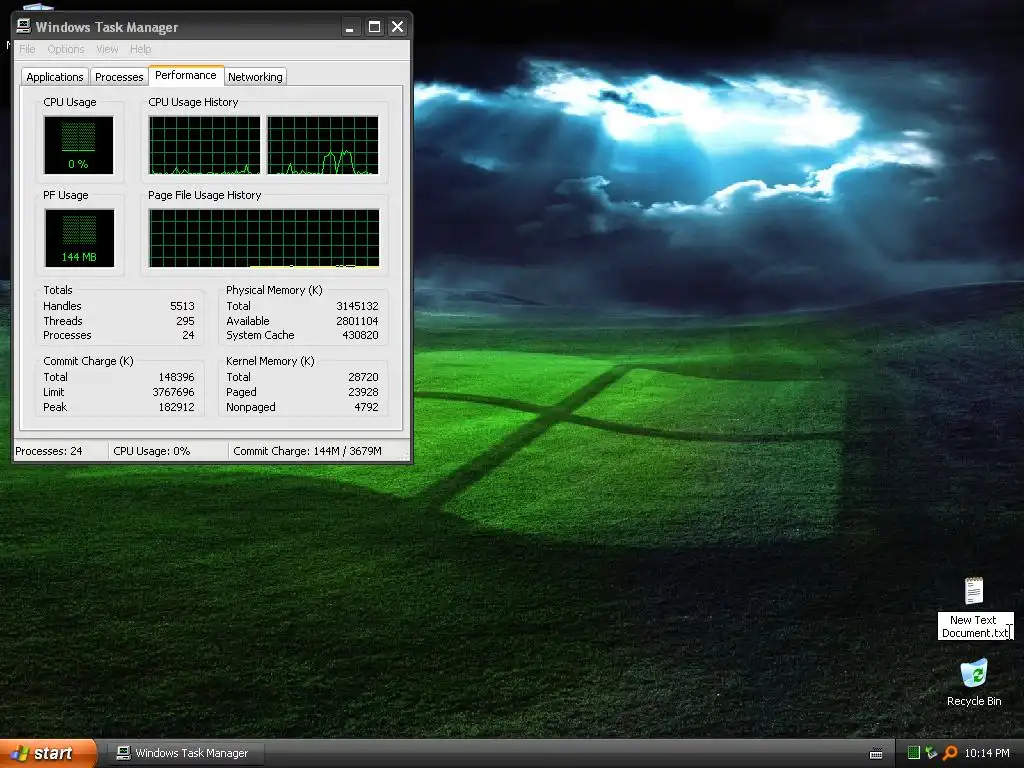
Task: Click the Commit Charge (K) group heading
Action: pos(88,361)
